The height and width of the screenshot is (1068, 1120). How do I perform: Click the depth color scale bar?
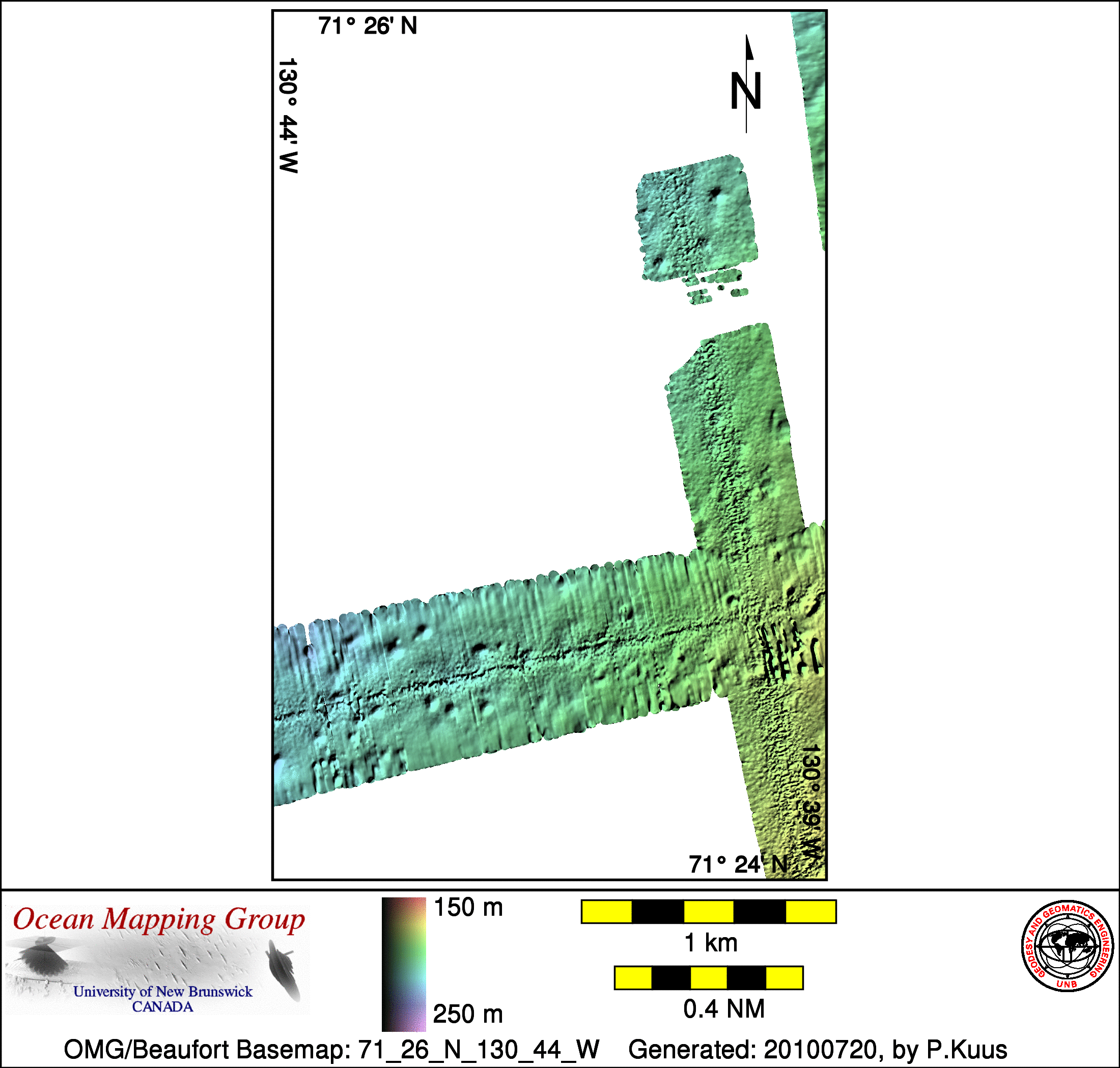click(404, 965)
